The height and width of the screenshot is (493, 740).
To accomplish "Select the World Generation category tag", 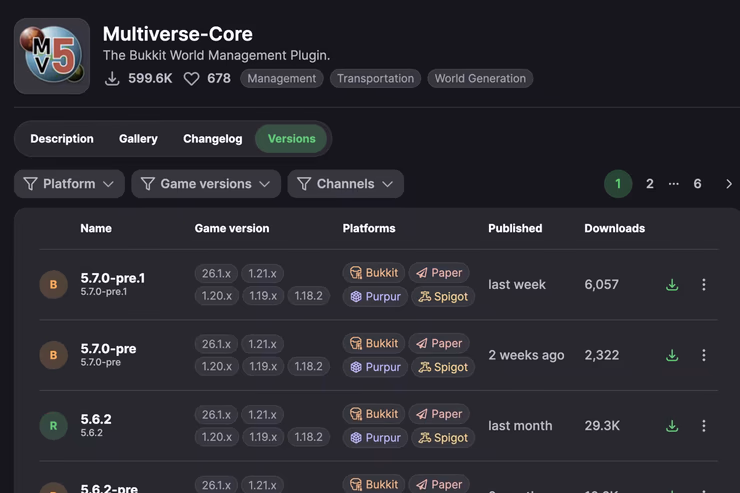I will click(x=480, y=78).
